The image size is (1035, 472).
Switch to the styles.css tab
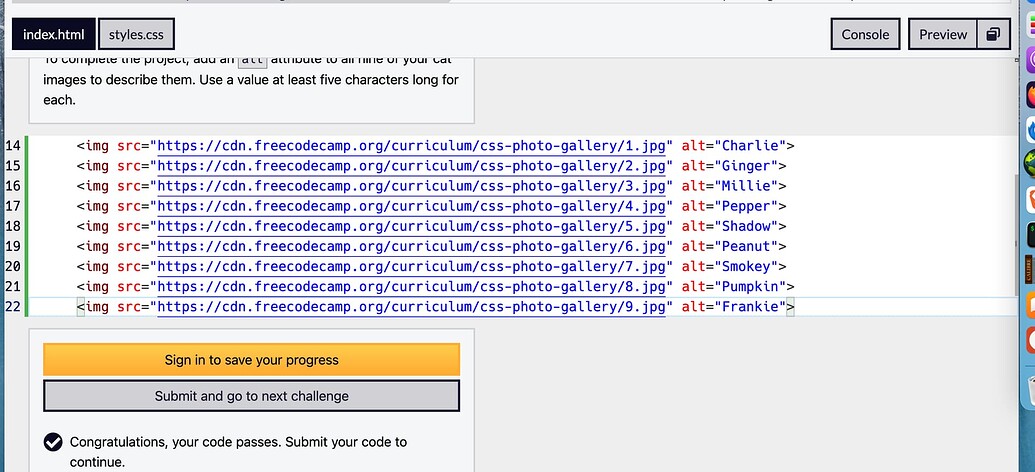pos(136,34)
